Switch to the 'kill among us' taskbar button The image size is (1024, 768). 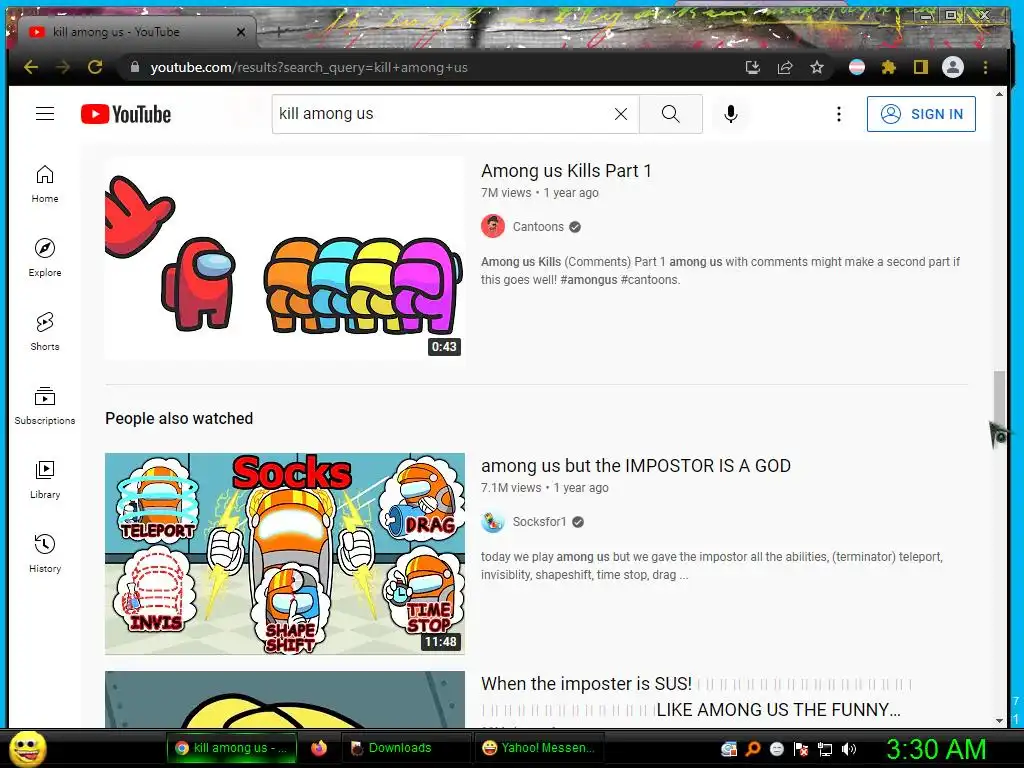pyautogui.click(x=232, y=748)
